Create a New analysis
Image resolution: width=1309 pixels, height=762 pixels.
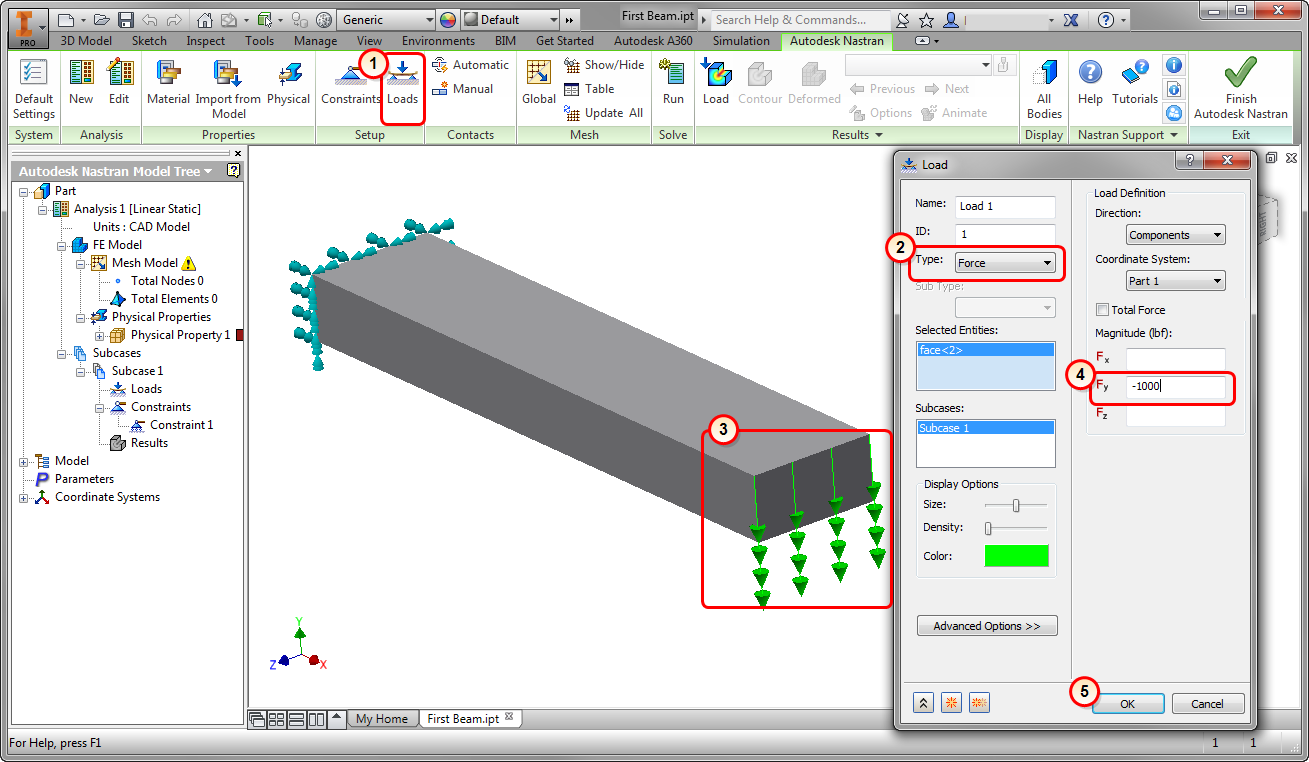pyautogui.click(x=81, y=82)
